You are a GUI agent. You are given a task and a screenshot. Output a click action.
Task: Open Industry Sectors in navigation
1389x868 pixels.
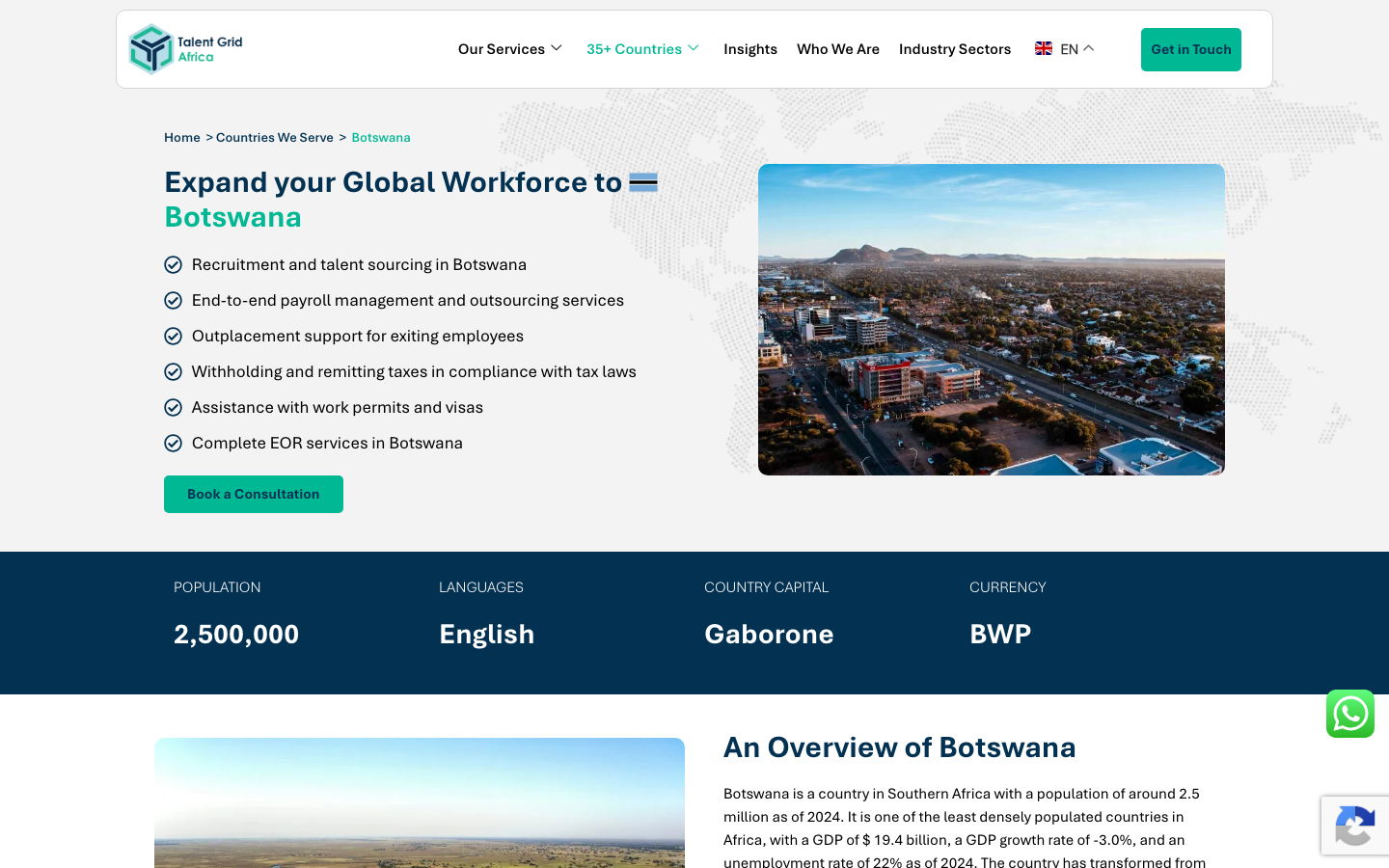point(955,49)
